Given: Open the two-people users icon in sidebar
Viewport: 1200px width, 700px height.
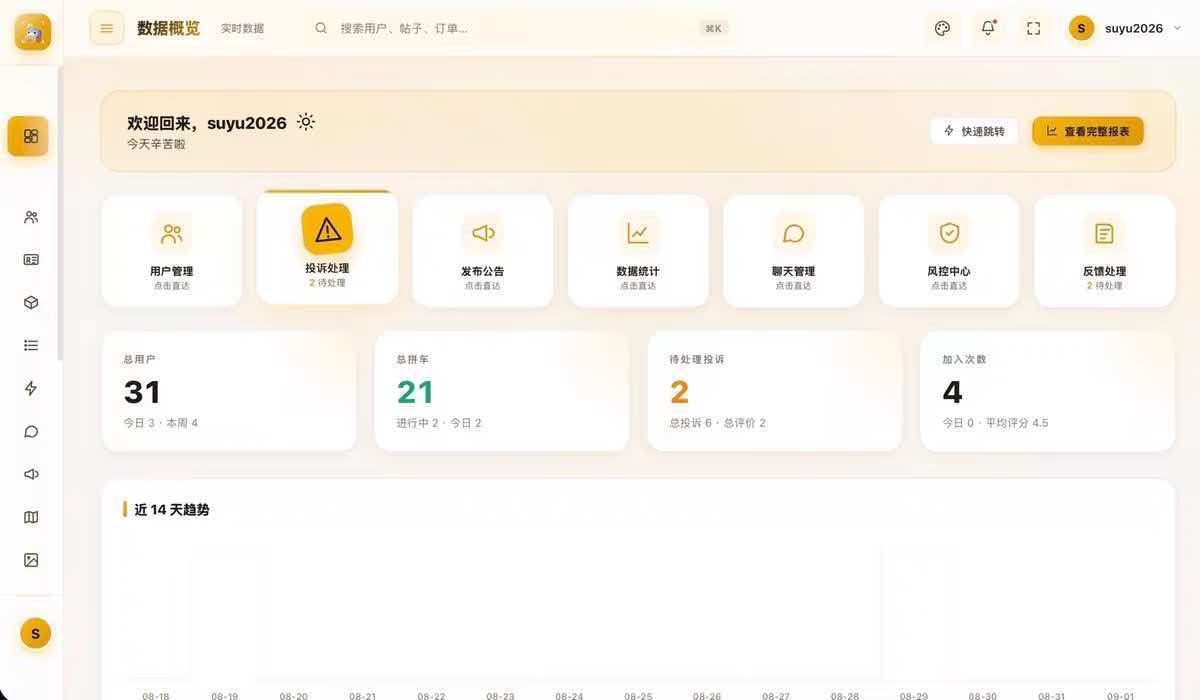Looking at the screenshot, I should pos(31,217).
